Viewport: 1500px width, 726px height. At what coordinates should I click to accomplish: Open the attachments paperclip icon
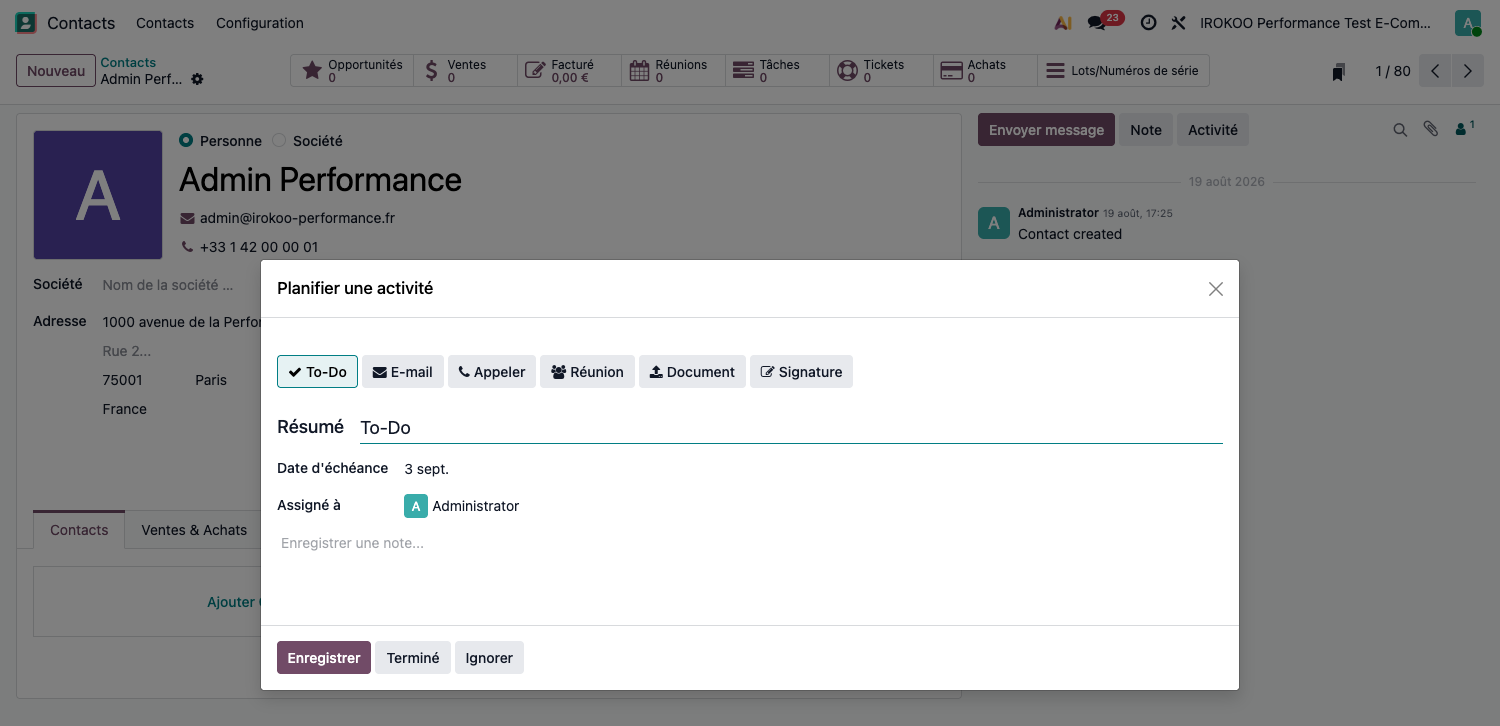pyautogui.click(x=1431, y=130)
